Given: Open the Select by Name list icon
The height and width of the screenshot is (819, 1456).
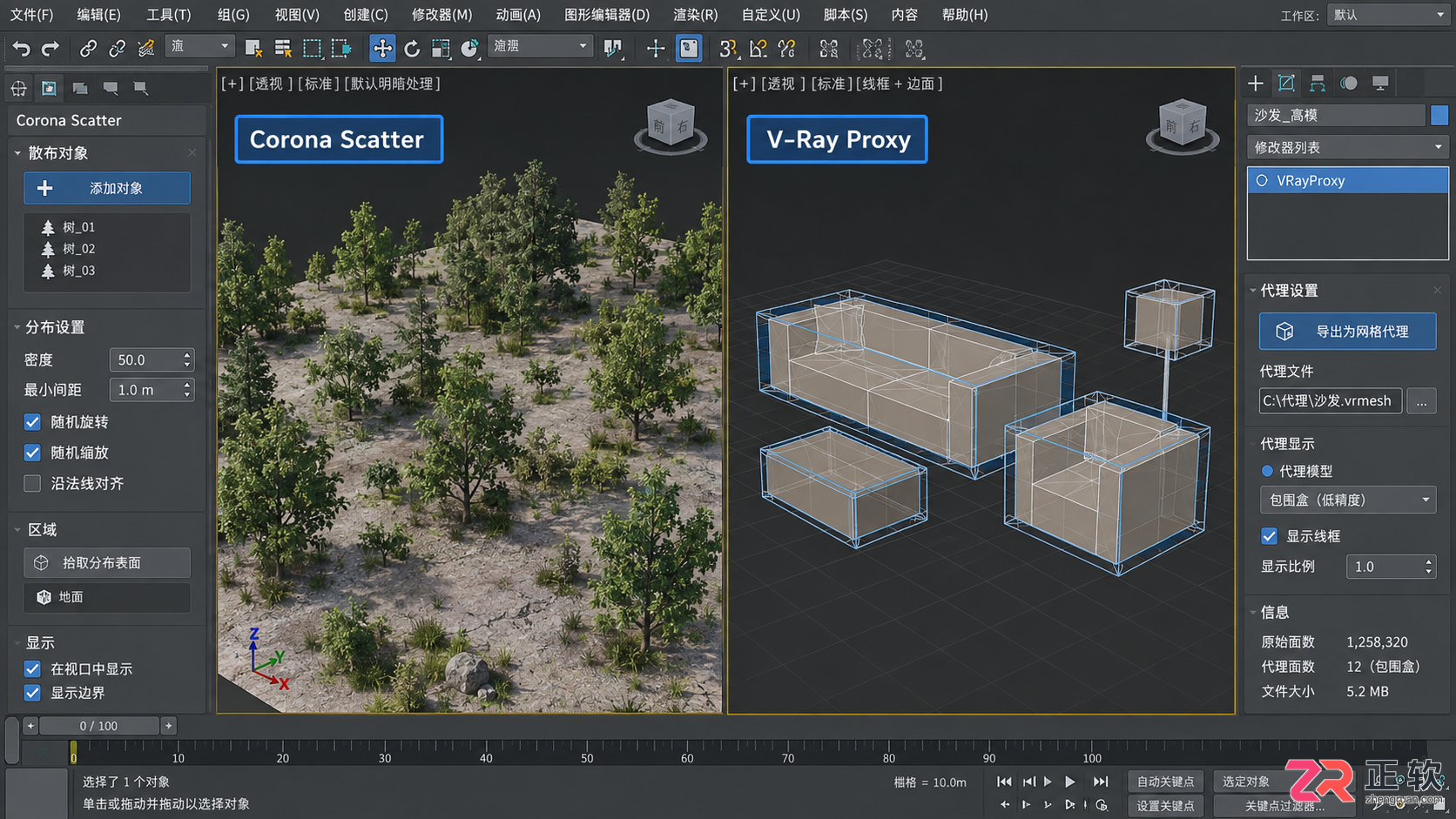Looking at the screenshot, I should pyautogui.click(x=282, y=49).
